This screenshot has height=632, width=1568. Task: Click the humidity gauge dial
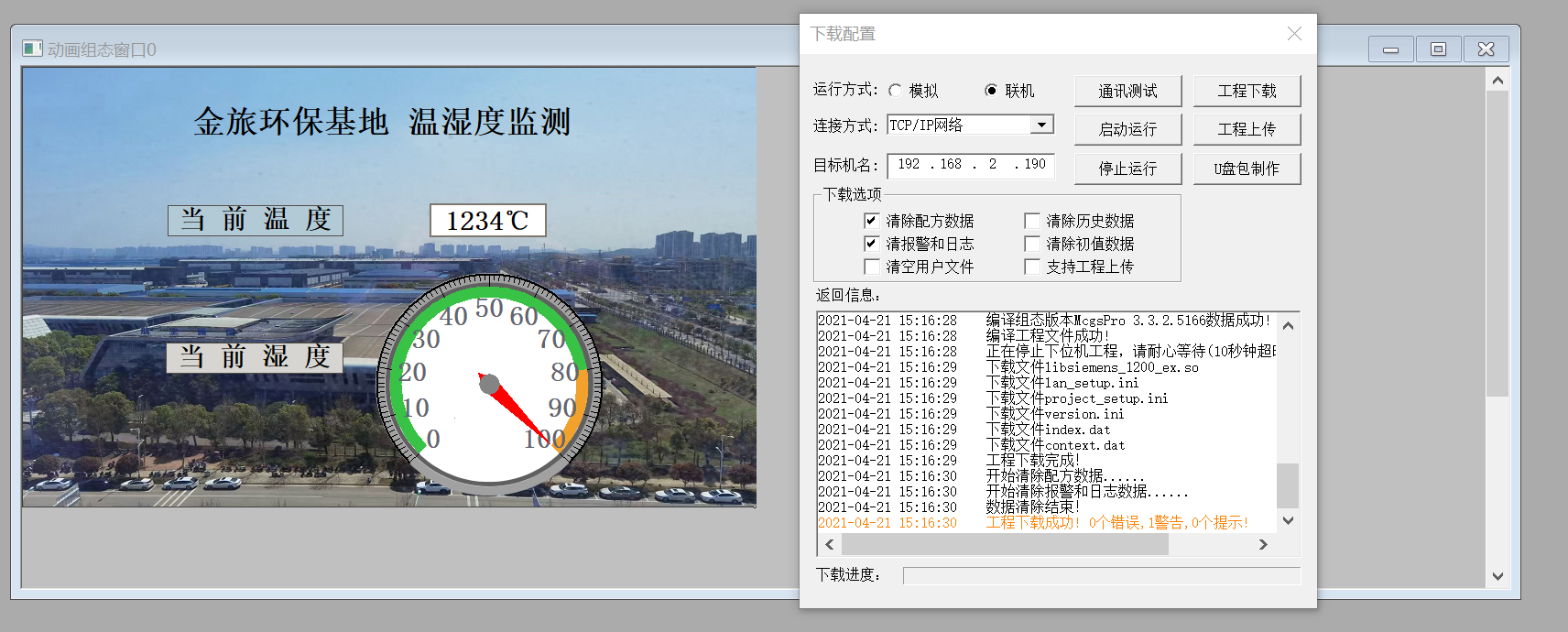pyautogui.click(x=490, y=385)
